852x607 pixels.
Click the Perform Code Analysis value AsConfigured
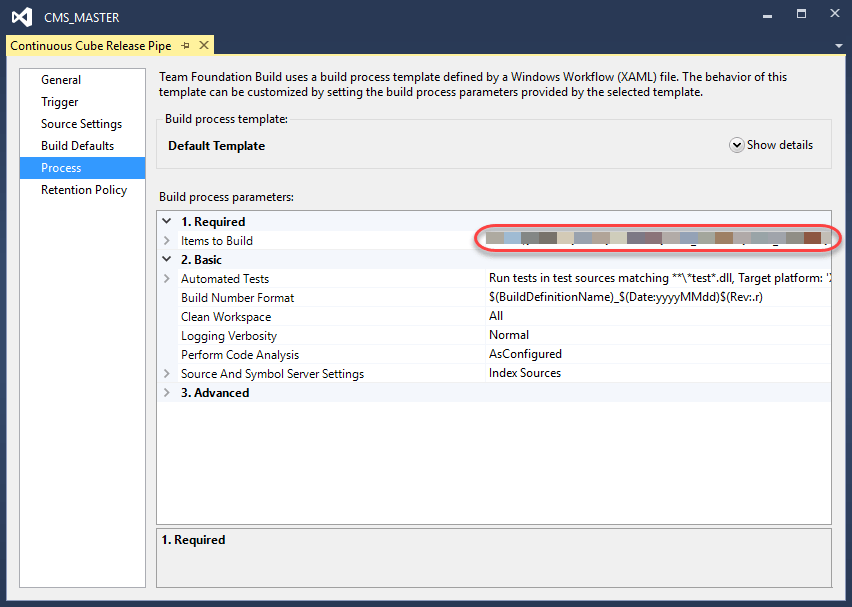[x=525, y=354]
